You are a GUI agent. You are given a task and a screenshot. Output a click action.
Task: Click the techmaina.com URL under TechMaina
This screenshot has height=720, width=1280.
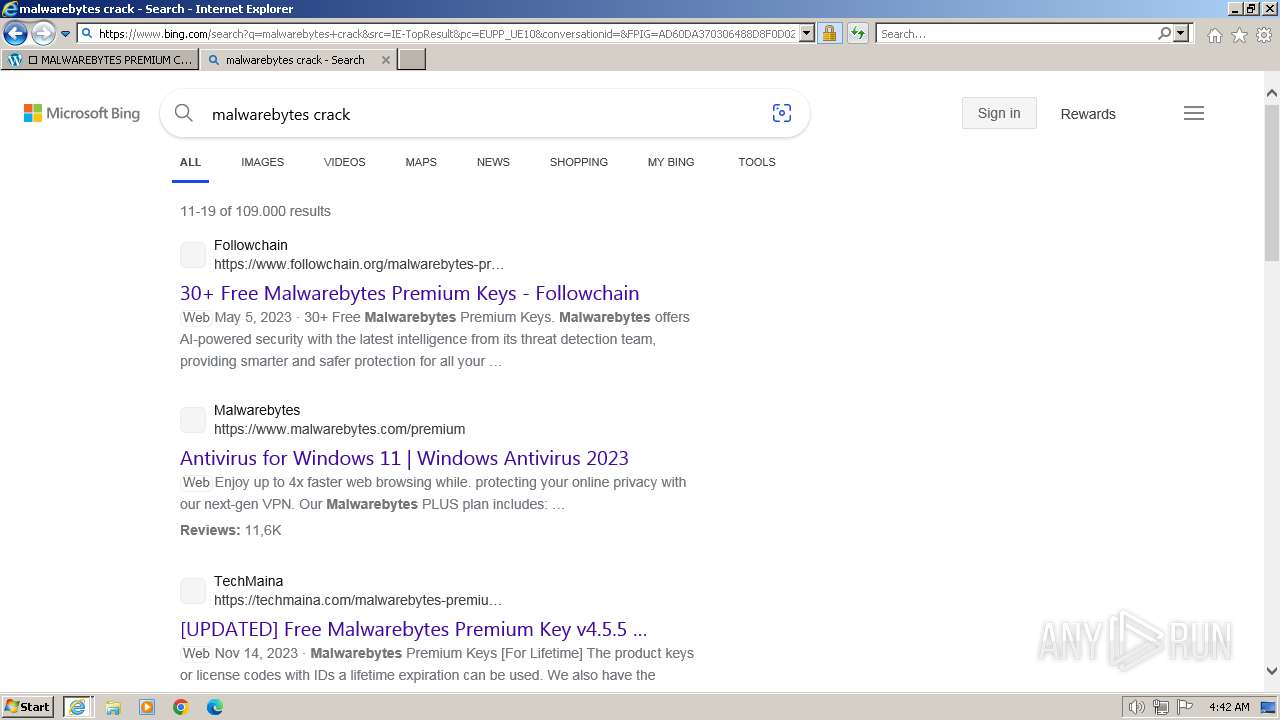(x=358, y=600)
